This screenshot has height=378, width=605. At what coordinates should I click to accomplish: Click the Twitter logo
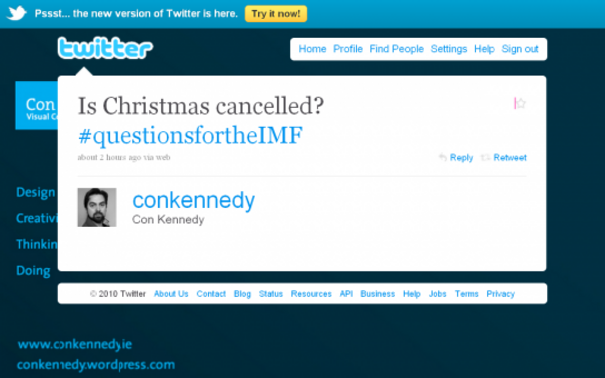click(x=105, y=48)
